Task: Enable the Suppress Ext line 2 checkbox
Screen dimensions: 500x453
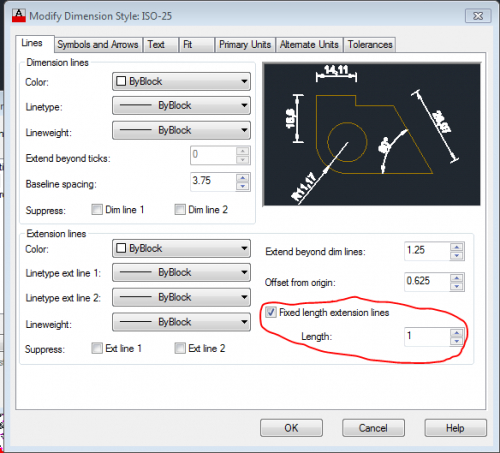Action: (180, 348)
